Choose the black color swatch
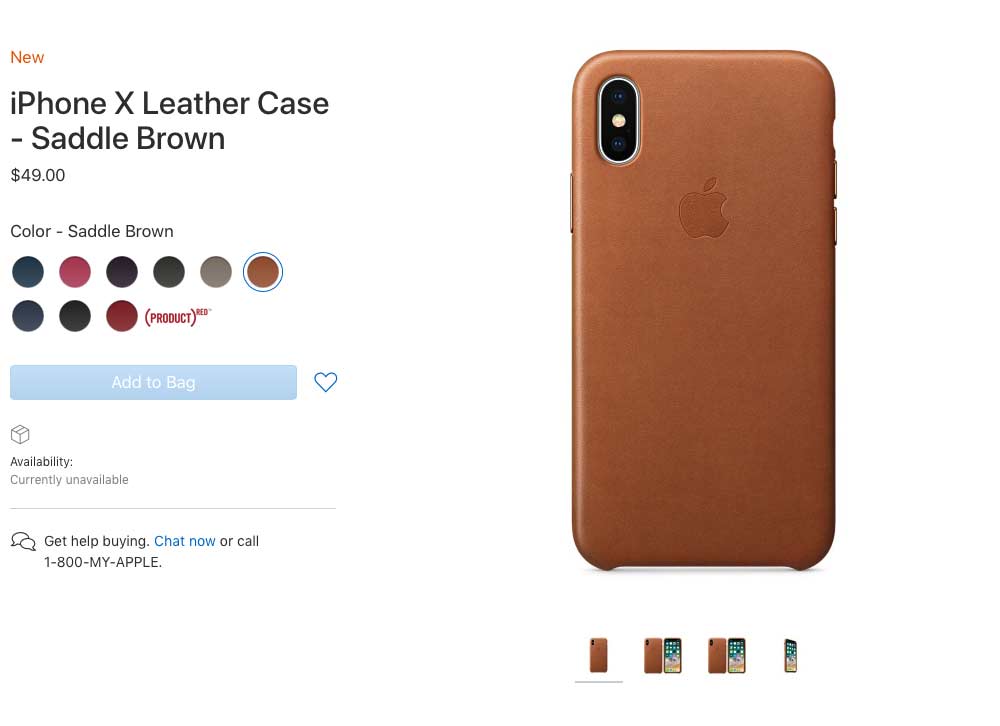Screen dimensions: 1000x726 (x=75, y=316)
